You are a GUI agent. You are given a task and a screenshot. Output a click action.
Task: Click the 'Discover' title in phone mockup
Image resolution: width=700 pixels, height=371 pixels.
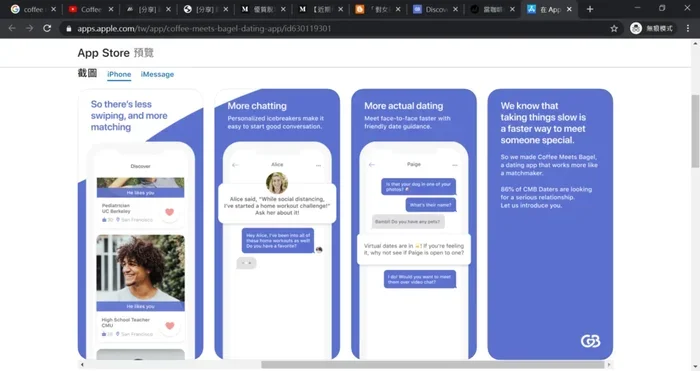click(140, 166)
